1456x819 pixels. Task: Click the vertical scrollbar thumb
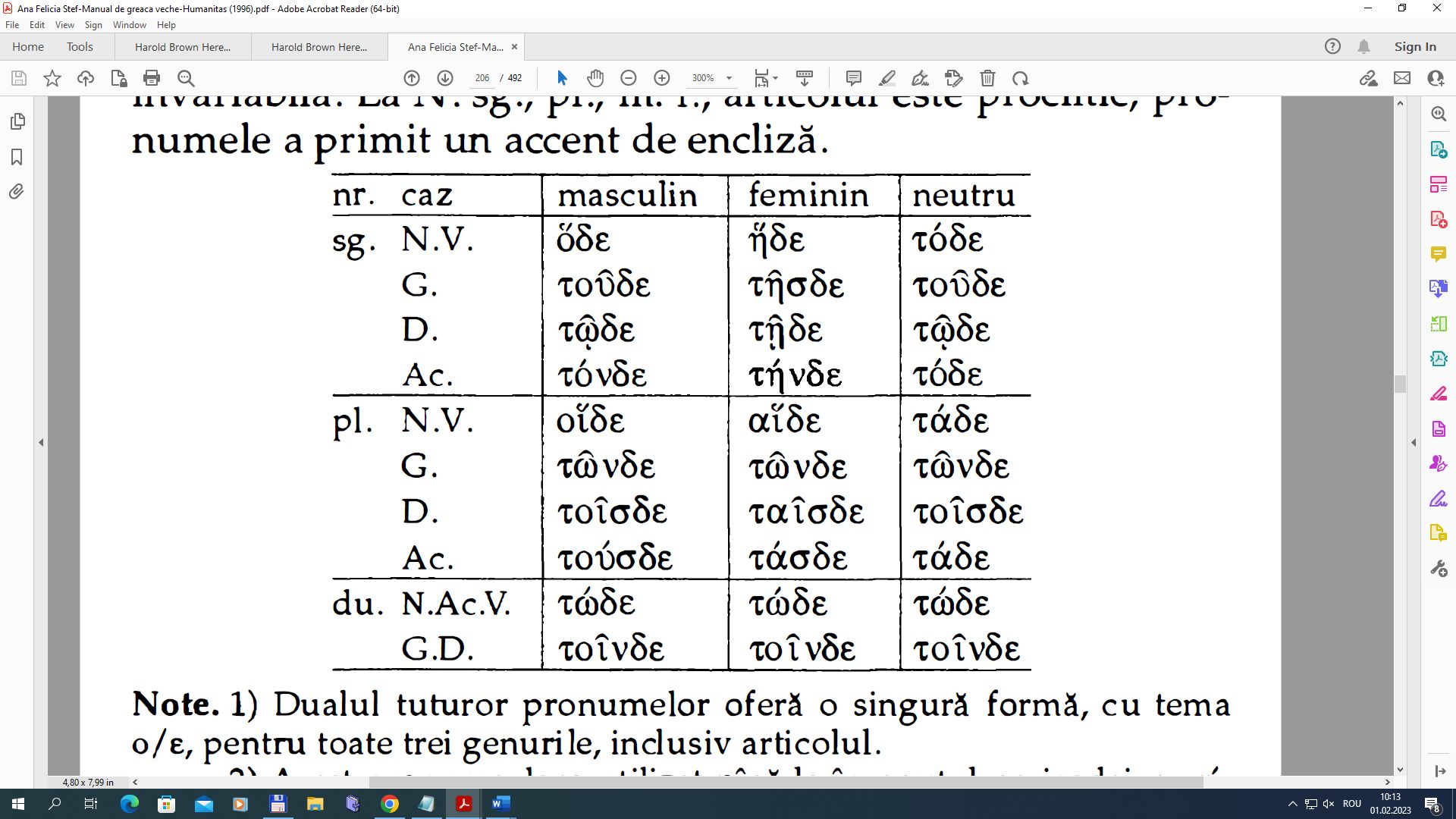[1400, 383]
